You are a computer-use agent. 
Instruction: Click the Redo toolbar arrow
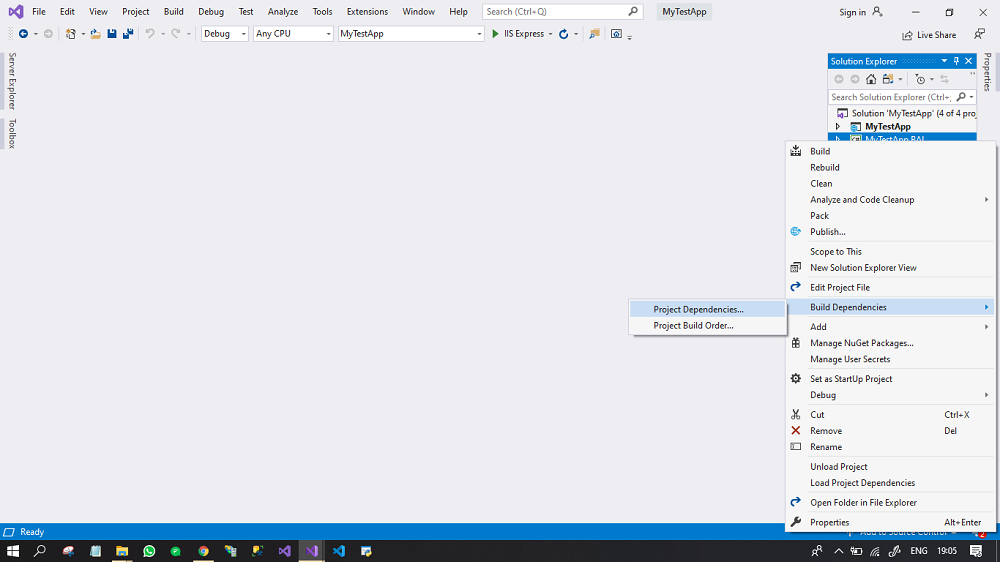pos(175,34)
